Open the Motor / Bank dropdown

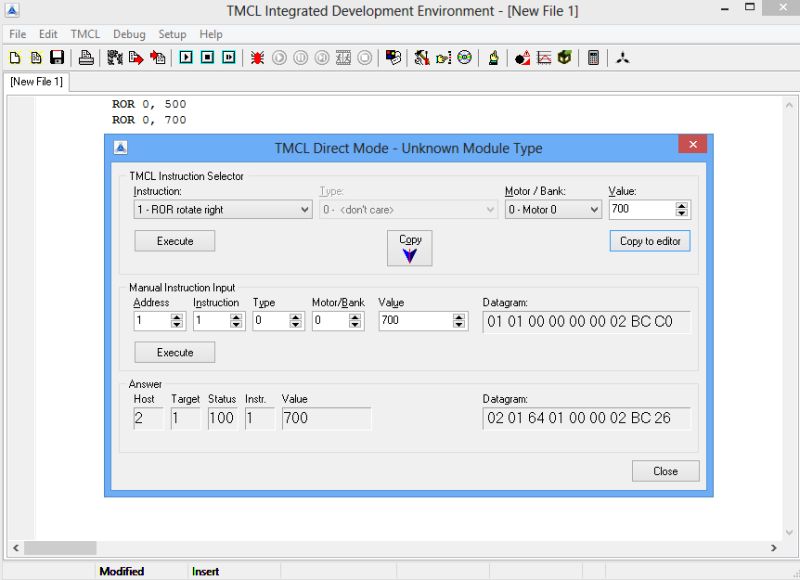tap(593, 209)
